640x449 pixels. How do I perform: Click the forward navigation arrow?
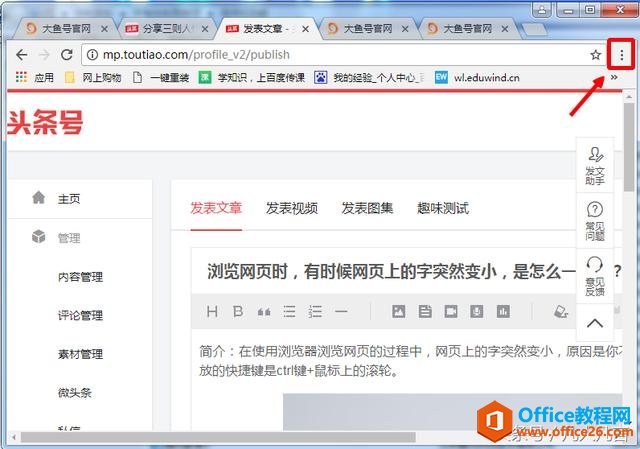pos(44,54)
